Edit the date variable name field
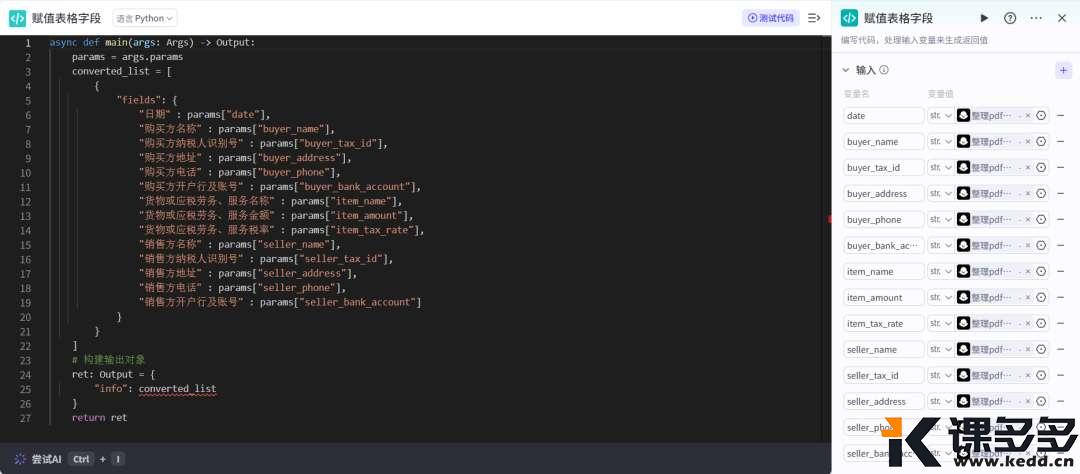 884,116
